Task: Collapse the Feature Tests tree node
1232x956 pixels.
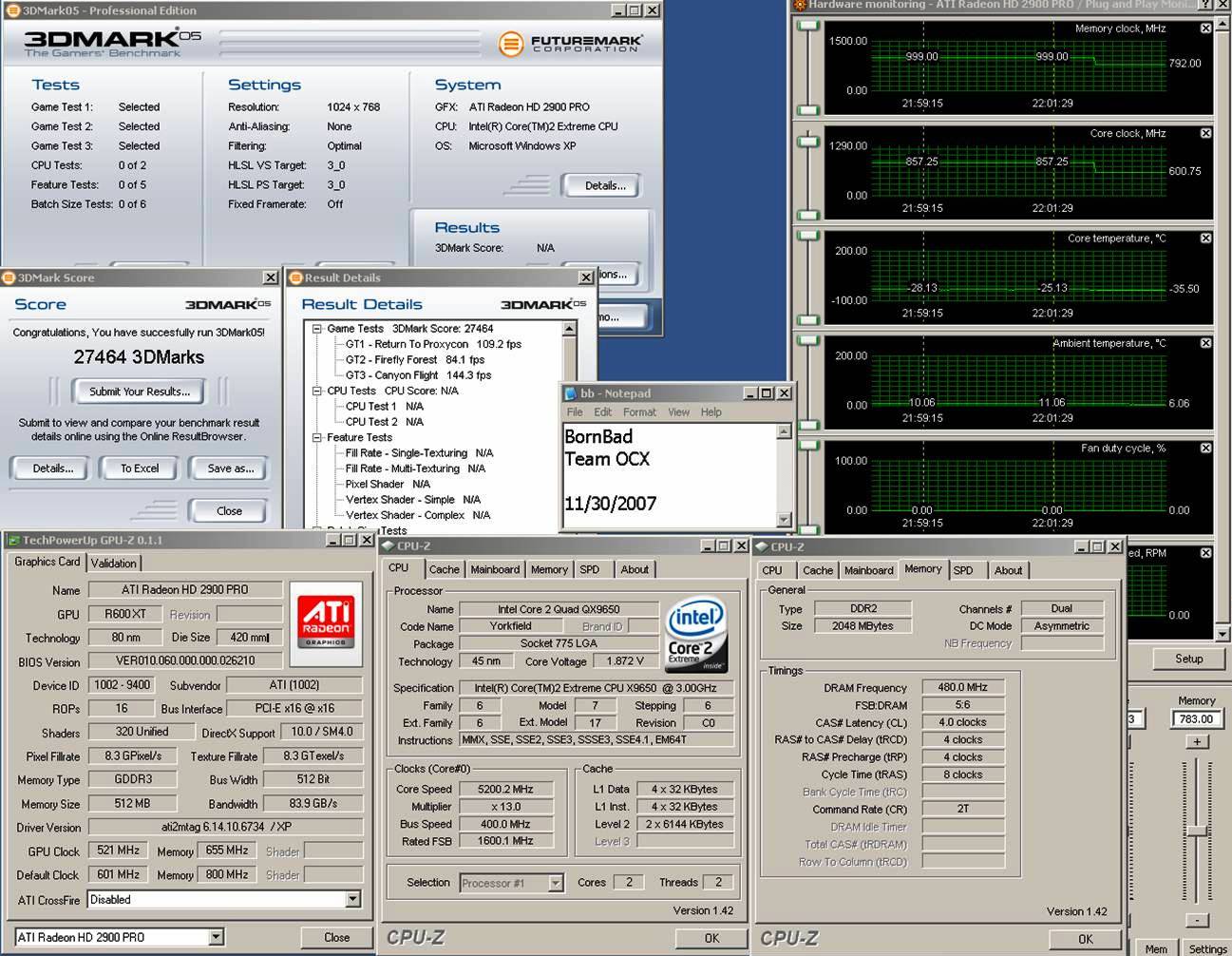Action: click(x=317, y=437)
